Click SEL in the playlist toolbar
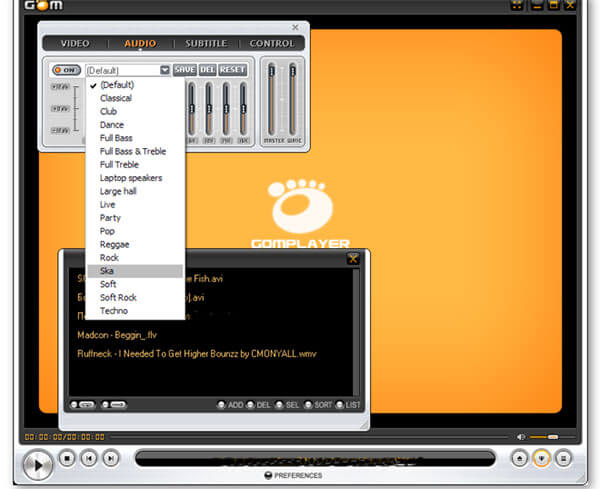 coord(287,405)
